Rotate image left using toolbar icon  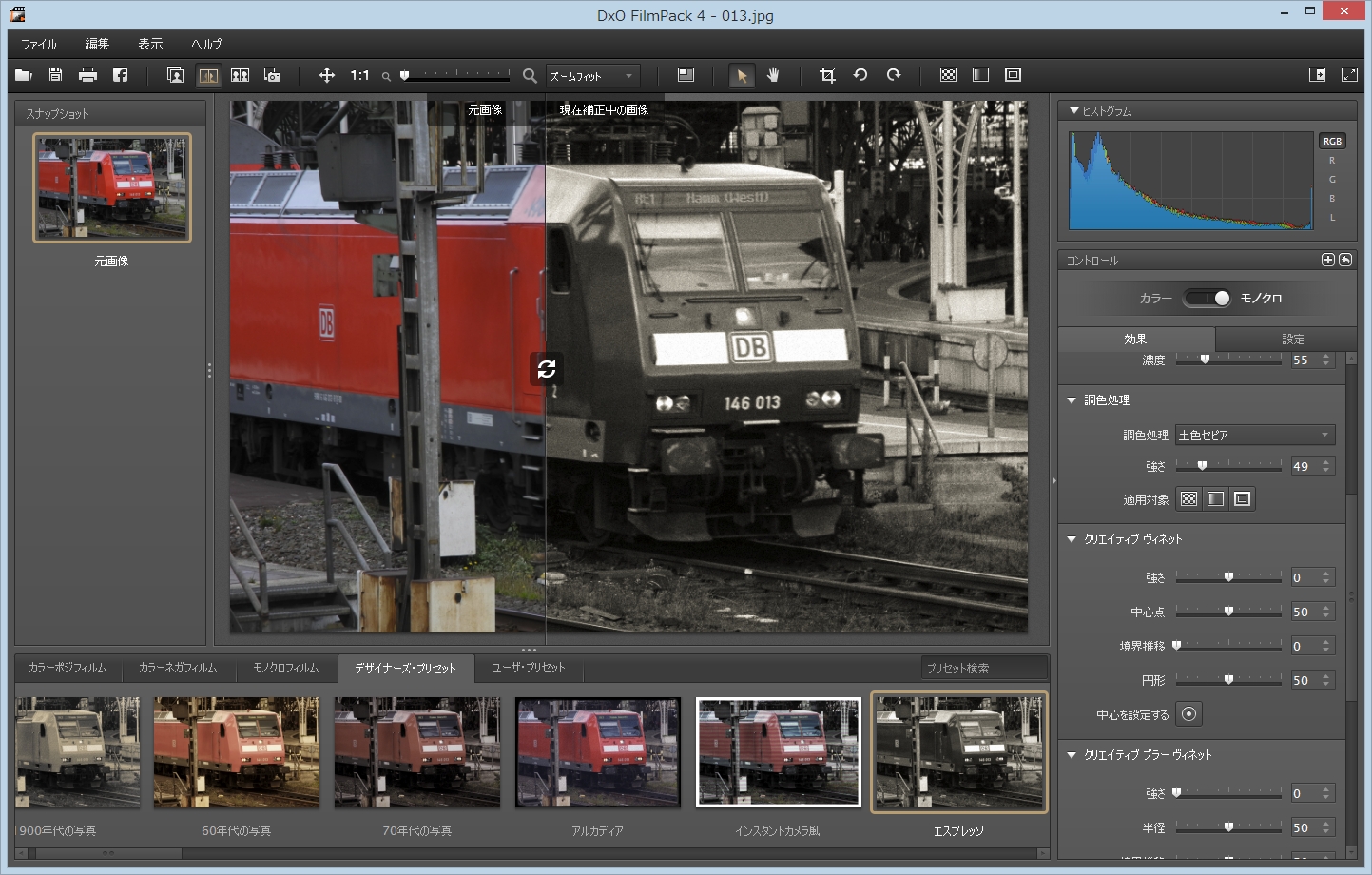(860, 75)
